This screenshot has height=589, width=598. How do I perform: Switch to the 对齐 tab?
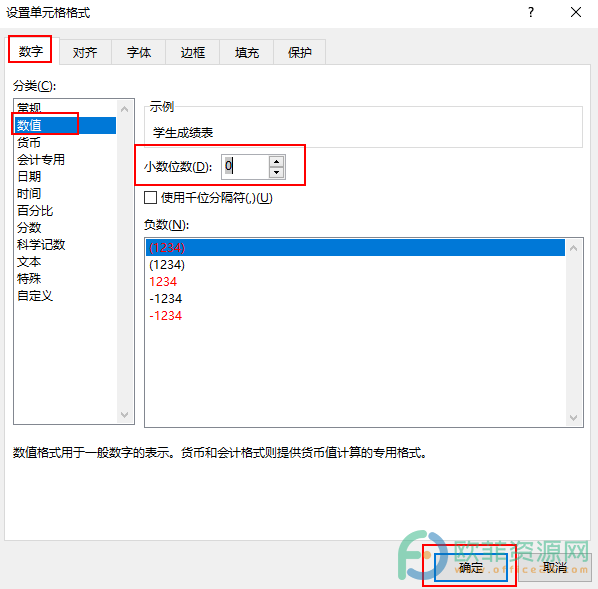pyautogui.click(x=85, y=52)
